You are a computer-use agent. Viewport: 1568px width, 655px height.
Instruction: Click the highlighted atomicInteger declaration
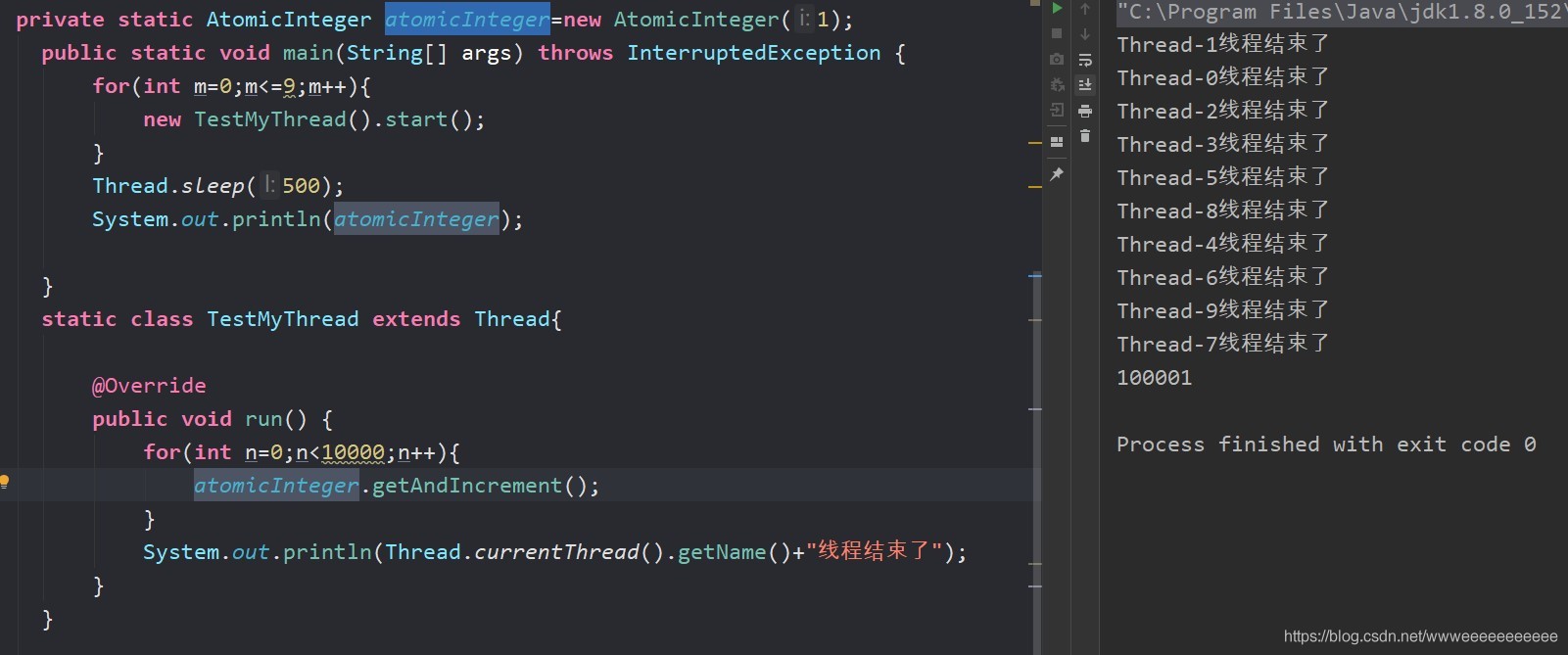pos(467,19)
